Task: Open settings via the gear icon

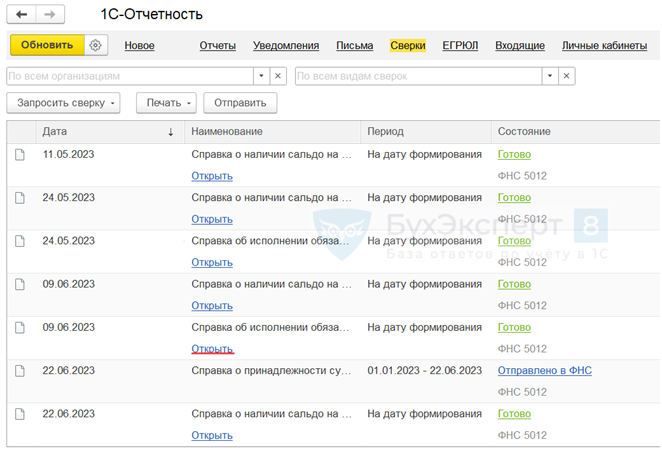Action: tap(96, 45)
